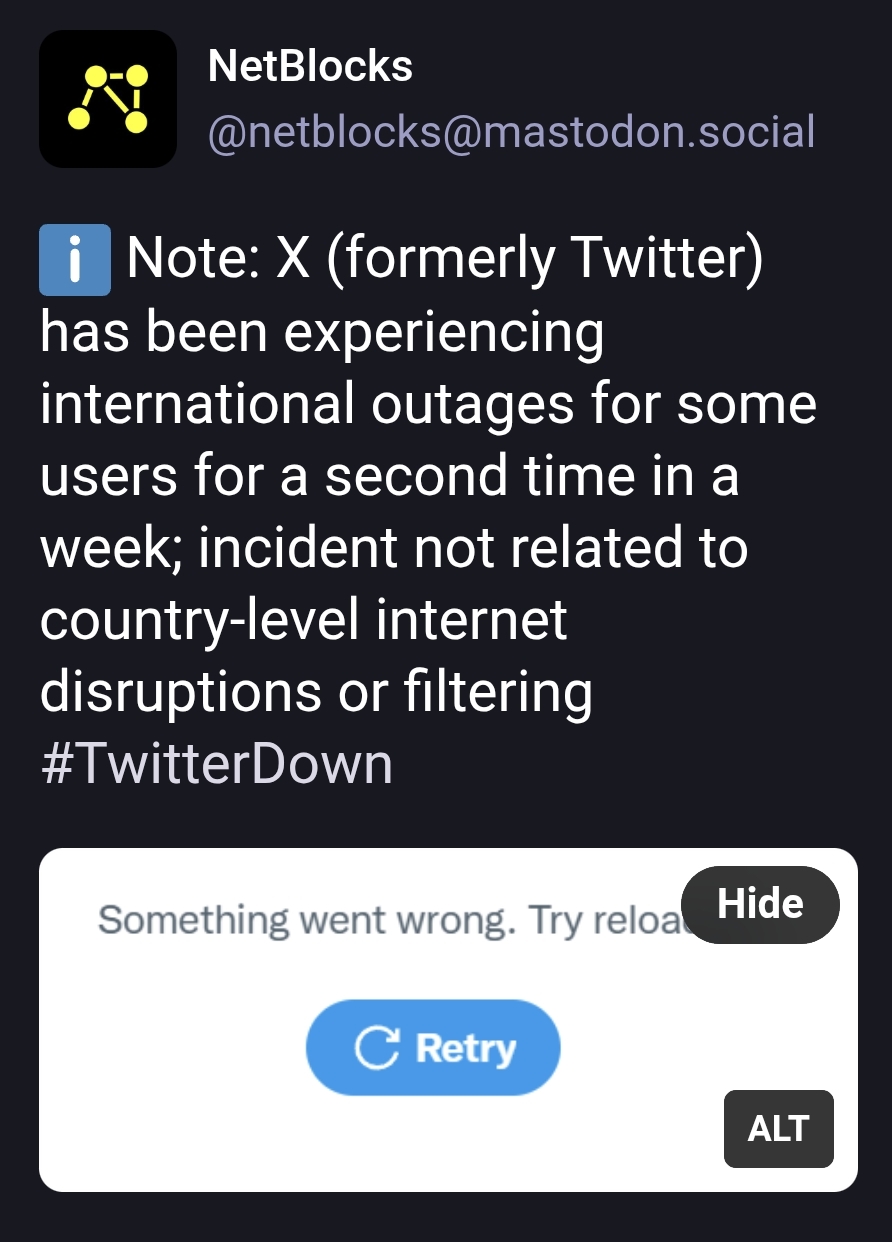Click the word 'Retry' in the image
The width and height of the screenshot is (892, 1242).
tap(466, 1048)
